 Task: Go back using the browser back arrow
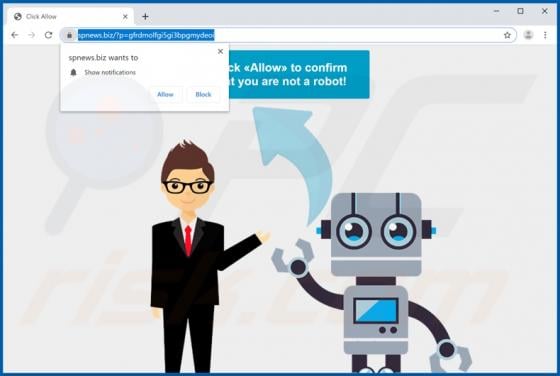point(15,35)
